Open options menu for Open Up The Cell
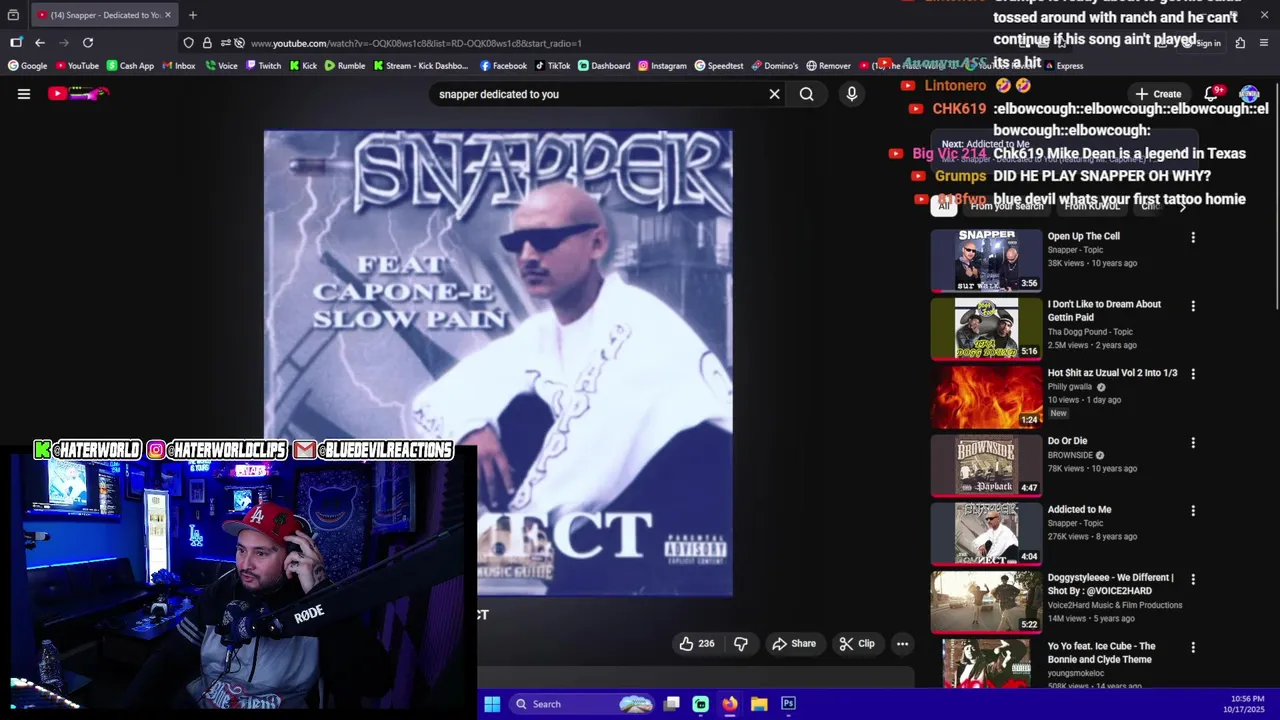The width and height of the screenshot is (1280, 720). click(1192, 238)
